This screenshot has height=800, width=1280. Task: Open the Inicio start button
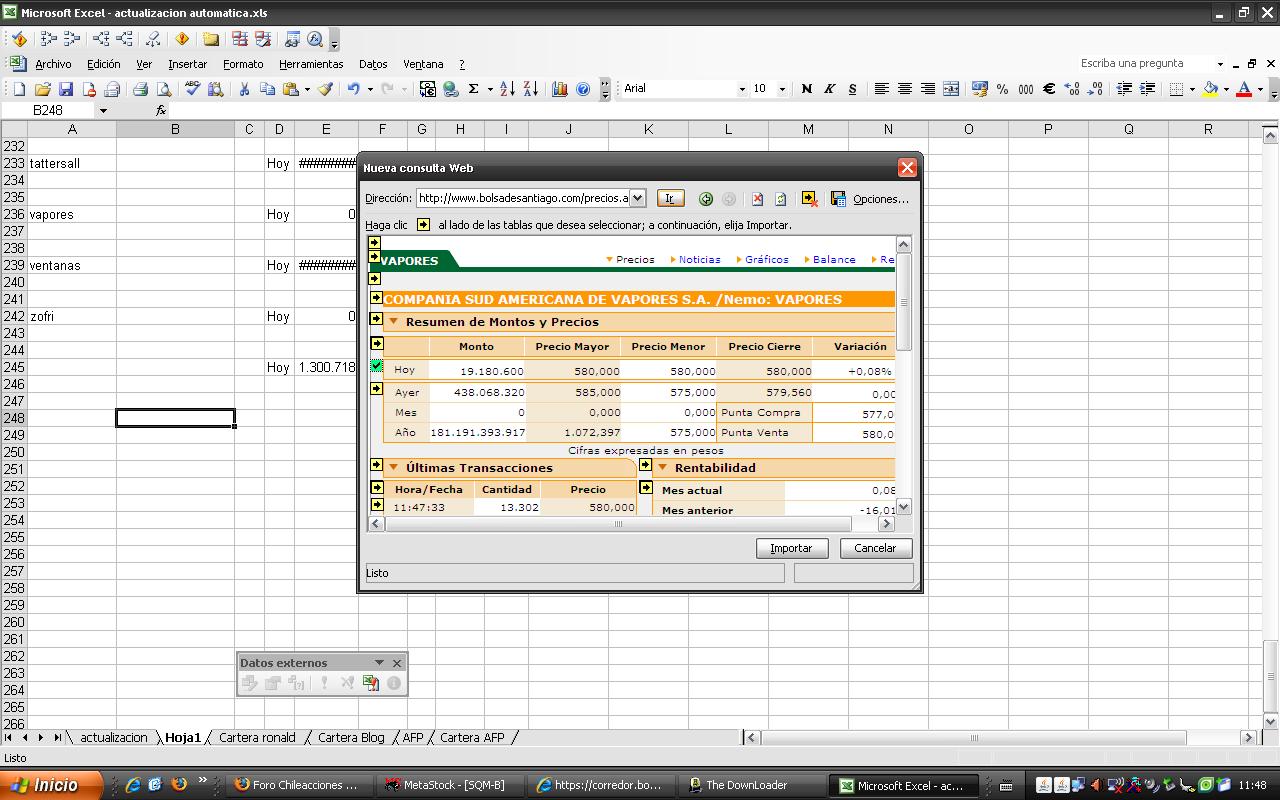pyautogui.click(x=50, y=785)
